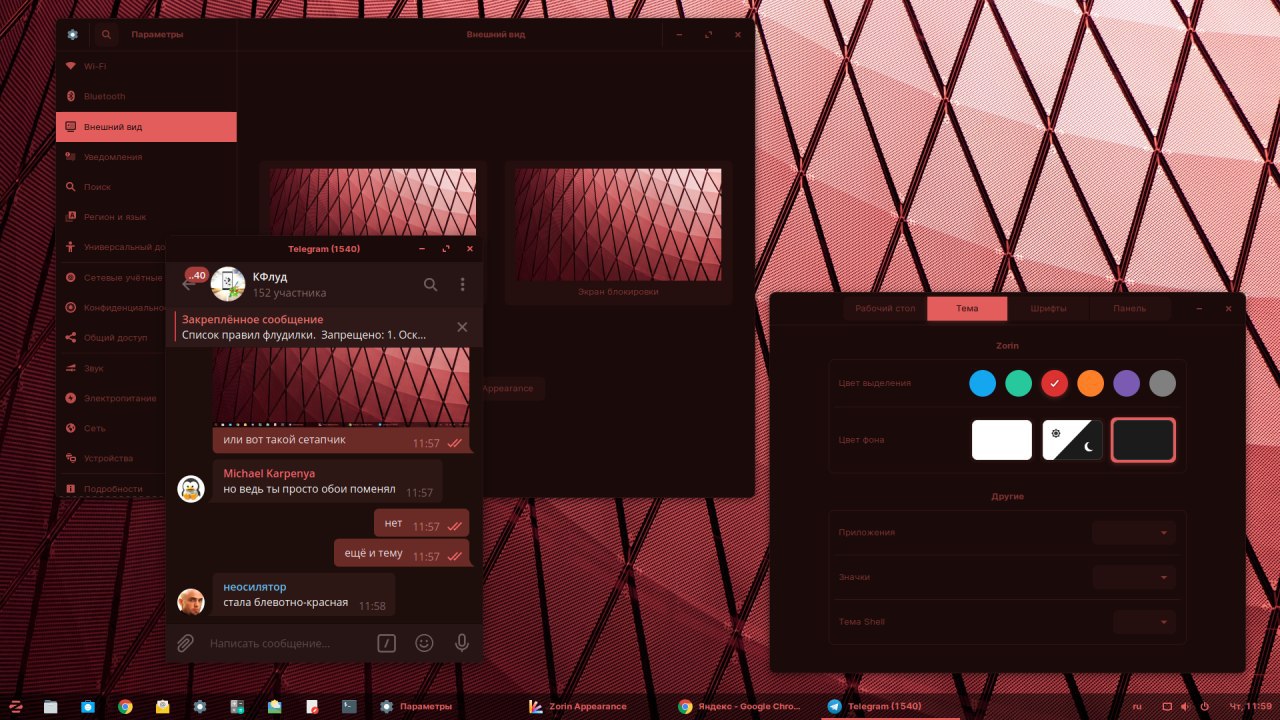The width and height of the screenshot is (1280, 720).
Task: Open the image viewer taskbar icon
Action: 274,706
